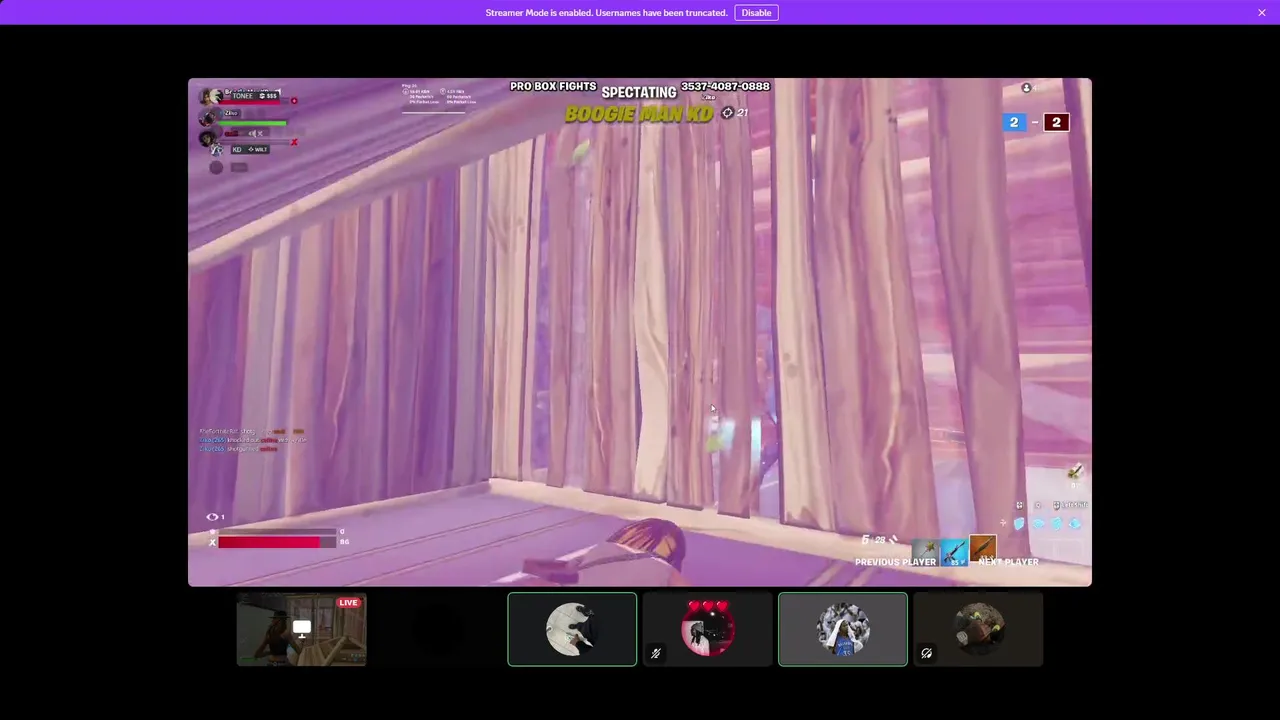Click the Streamer Mode enabled notice text
The height and width of the screenshot is (720, 1280).
pos(606,13)
